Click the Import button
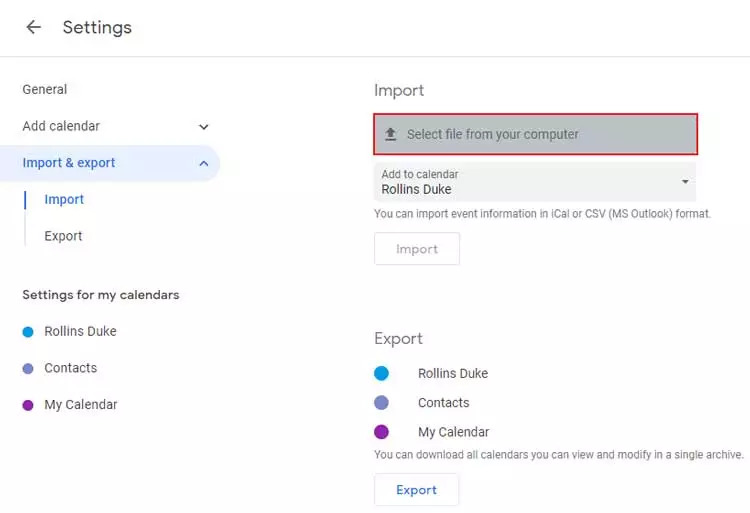The image size is (750, 513). coord(417,249)
